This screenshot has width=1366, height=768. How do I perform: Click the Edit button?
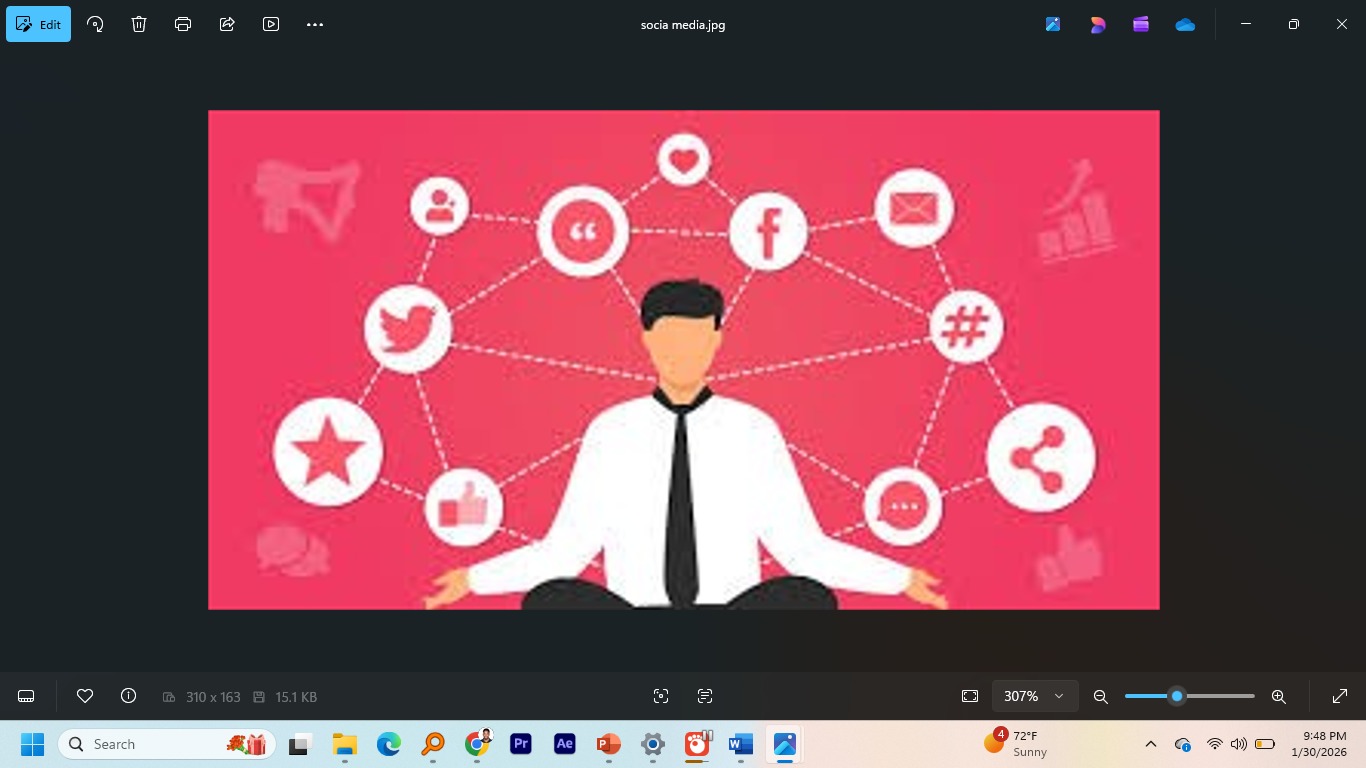click(38, 24)
